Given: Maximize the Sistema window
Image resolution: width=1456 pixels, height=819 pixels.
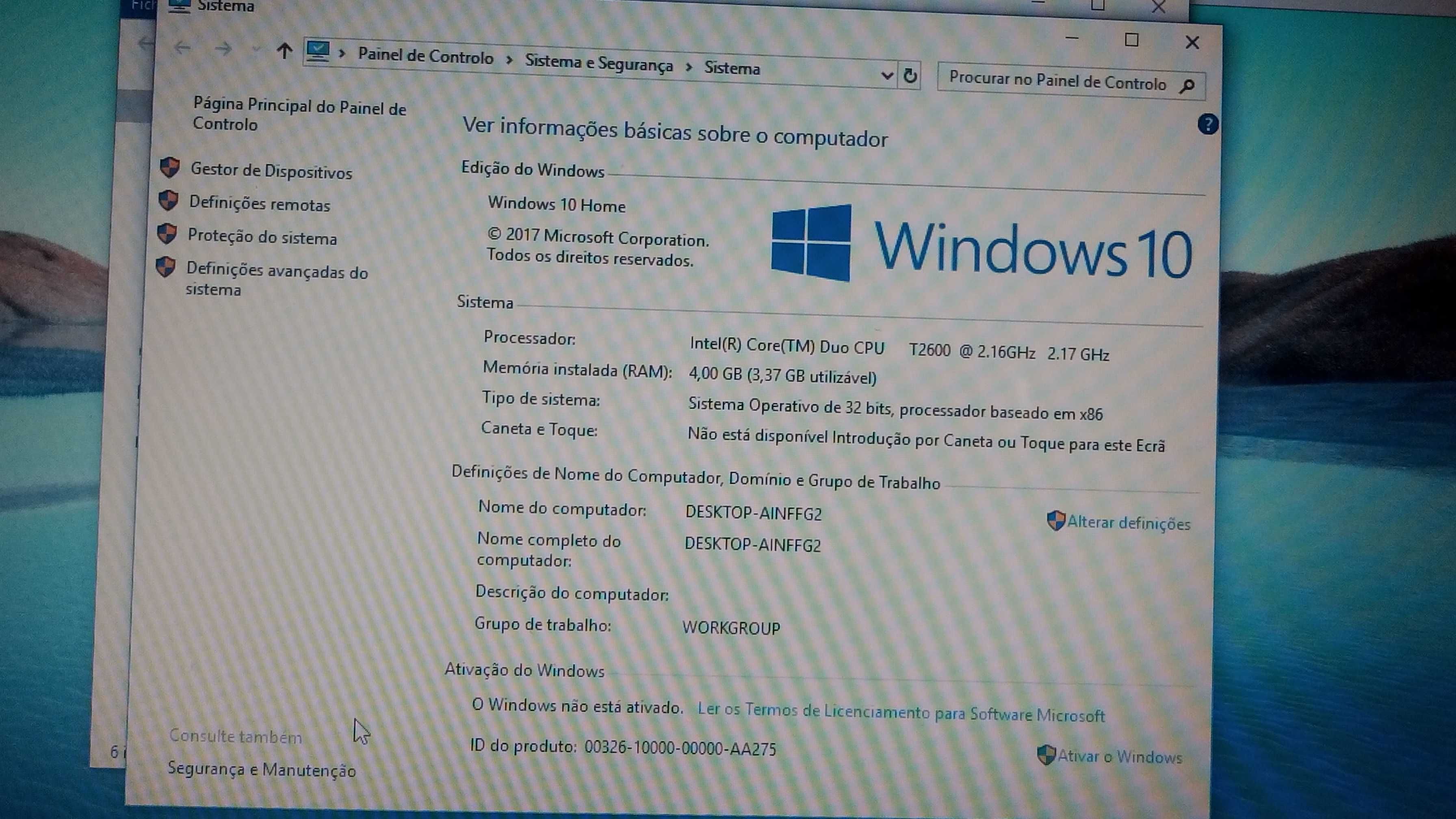Looking at the screenshot, I should pyautogui.click(x=1131, y=40).
